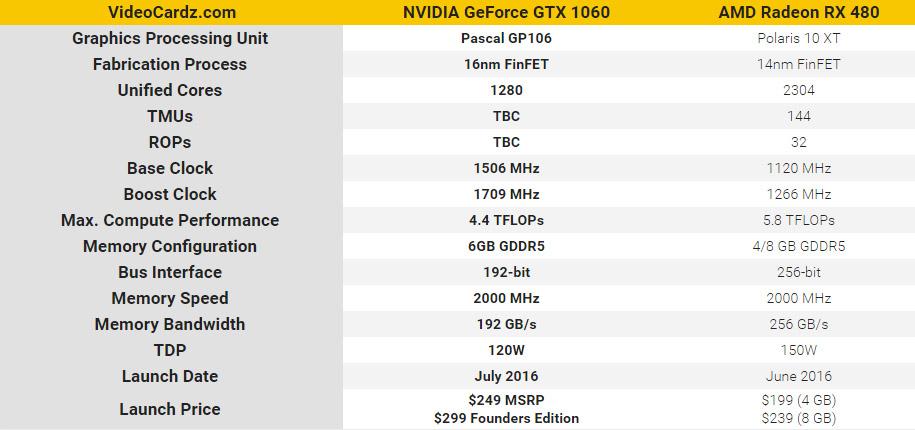Click the 6GB GDDR5 memory cell

506,246
